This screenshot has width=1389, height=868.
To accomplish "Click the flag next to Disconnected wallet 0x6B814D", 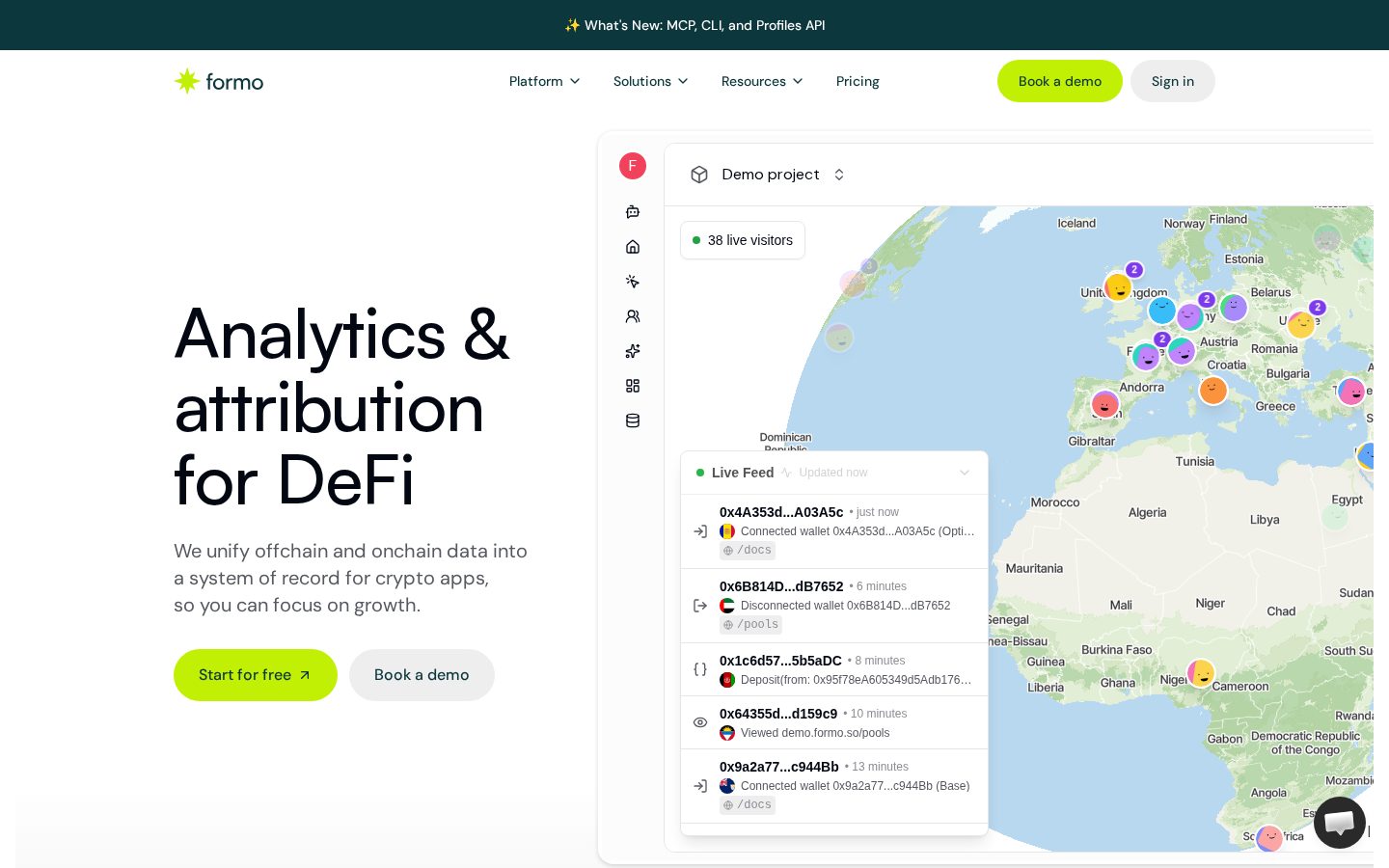I will coord(727,606).
